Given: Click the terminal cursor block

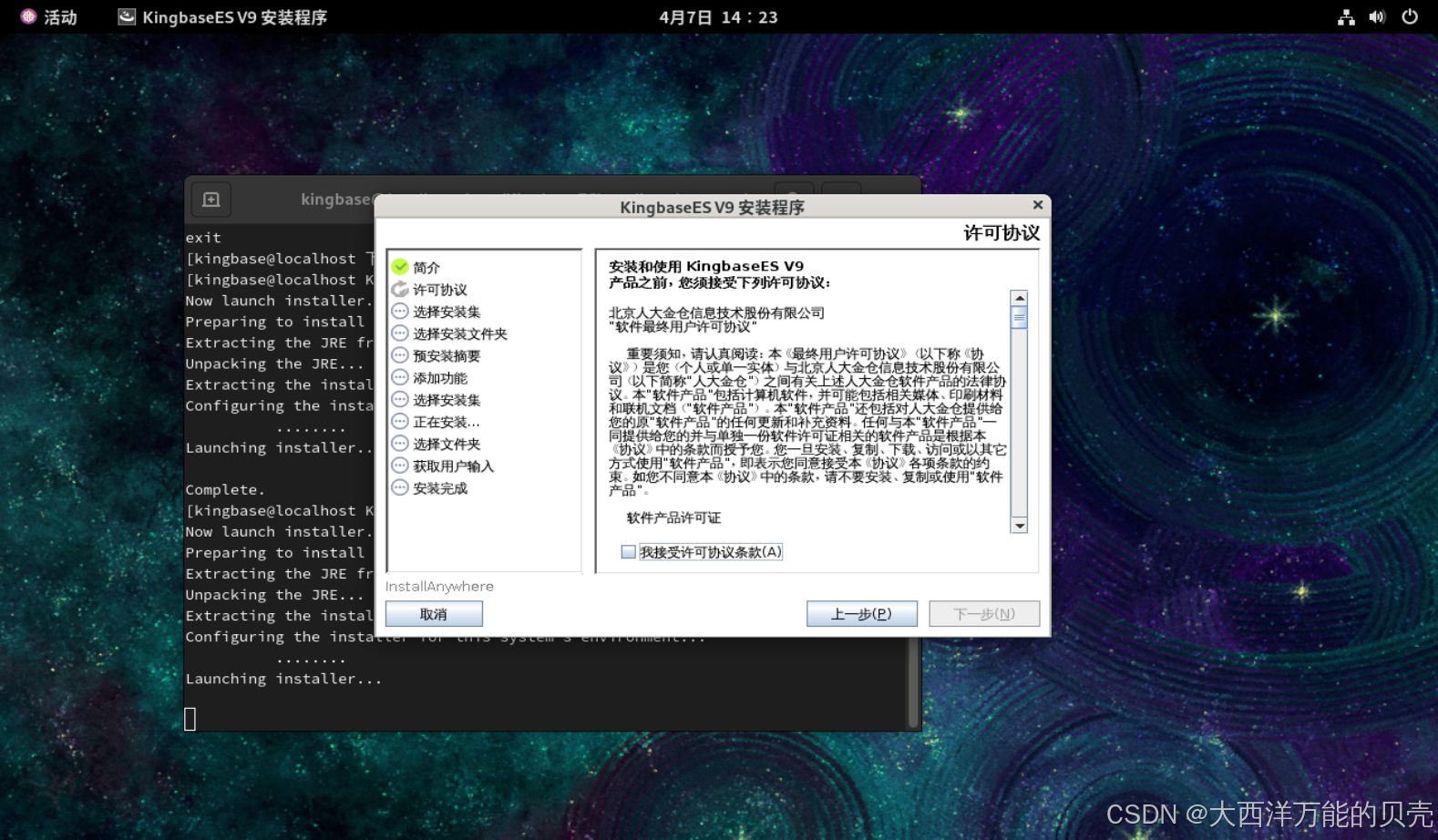Looking at the screenshot, I should coord(190,720).
